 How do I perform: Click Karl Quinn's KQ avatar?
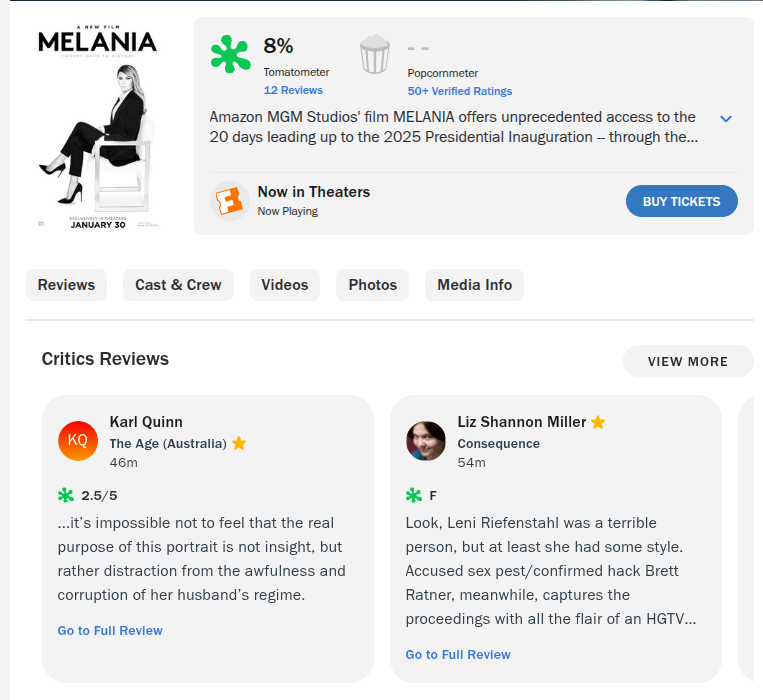(78, 440)
